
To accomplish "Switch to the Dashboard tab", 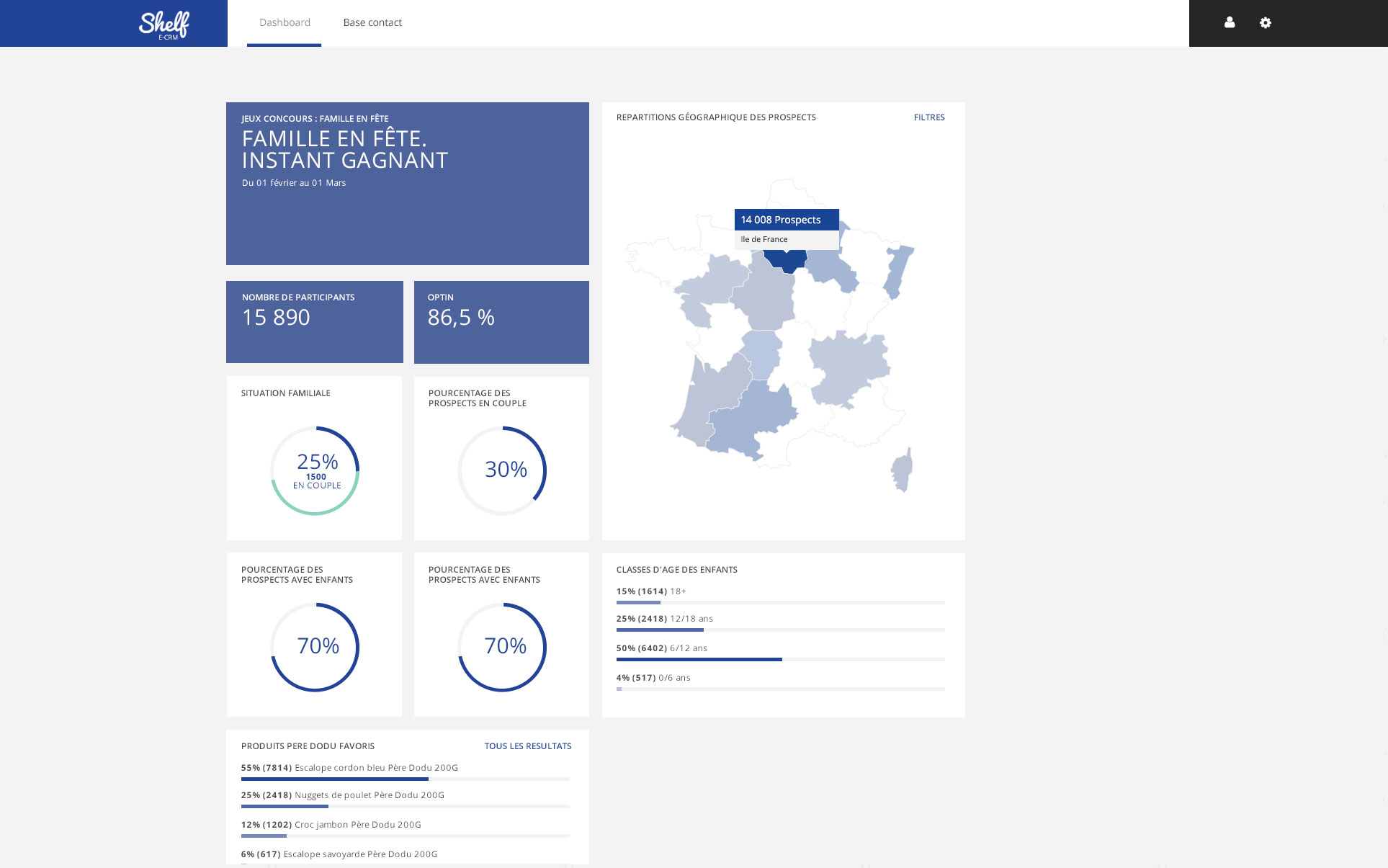I will point(285,22).
